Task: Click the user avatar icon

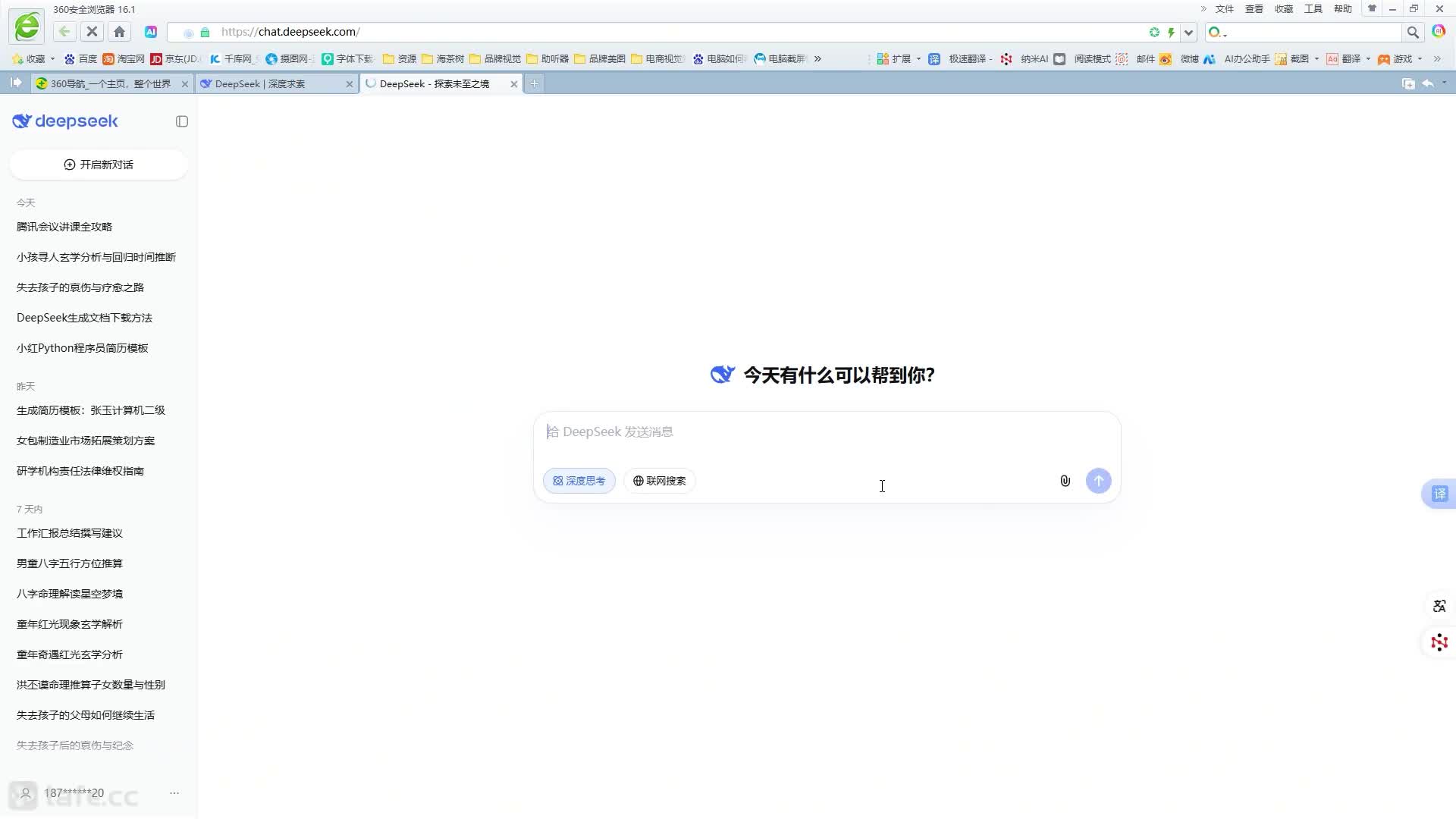Action: 25,793
